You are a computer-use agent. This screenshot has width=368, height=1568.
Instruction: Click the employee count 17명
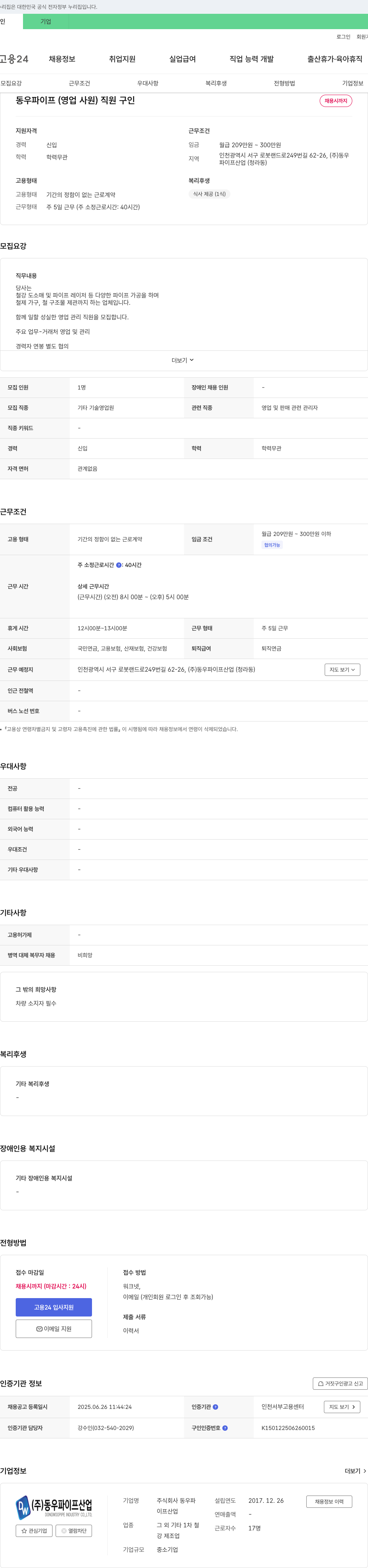(254, 1528)
